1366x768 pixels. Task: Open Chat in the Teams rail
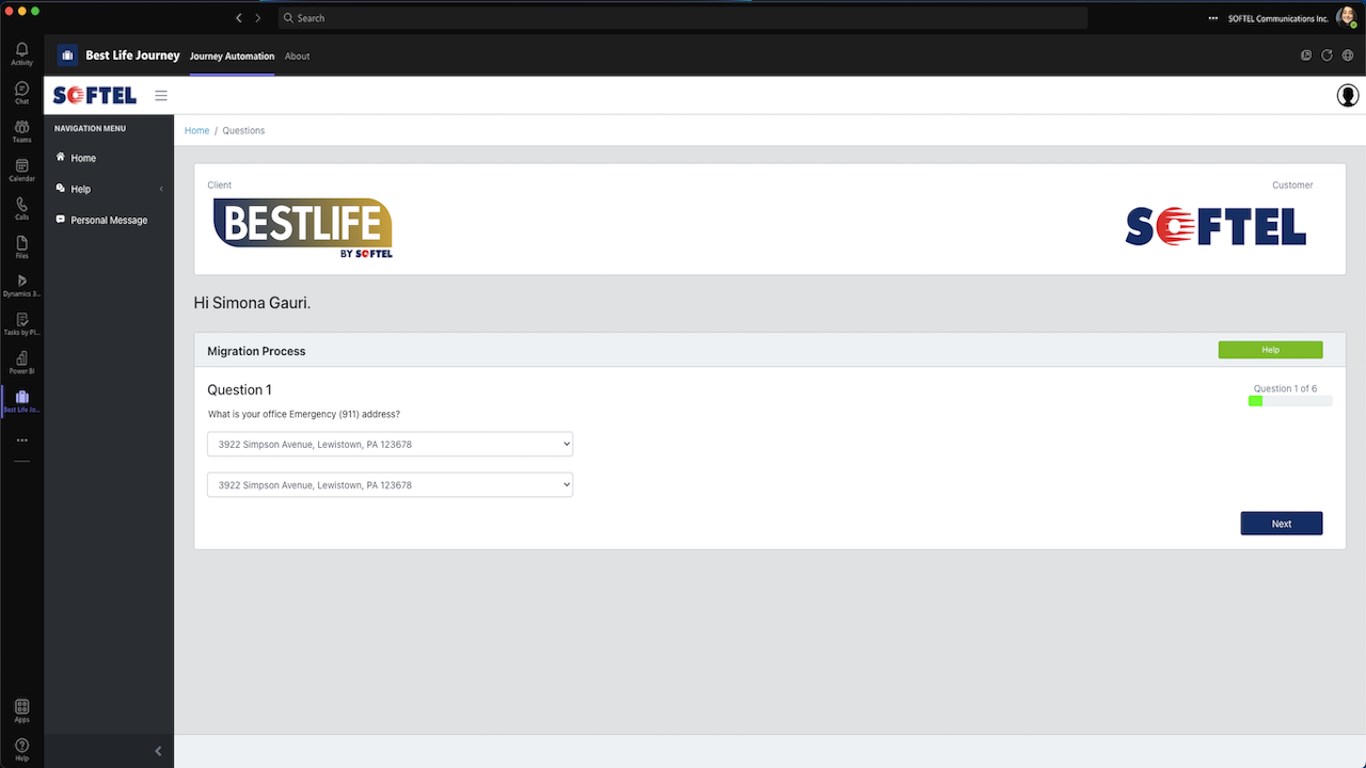[22, 93]
